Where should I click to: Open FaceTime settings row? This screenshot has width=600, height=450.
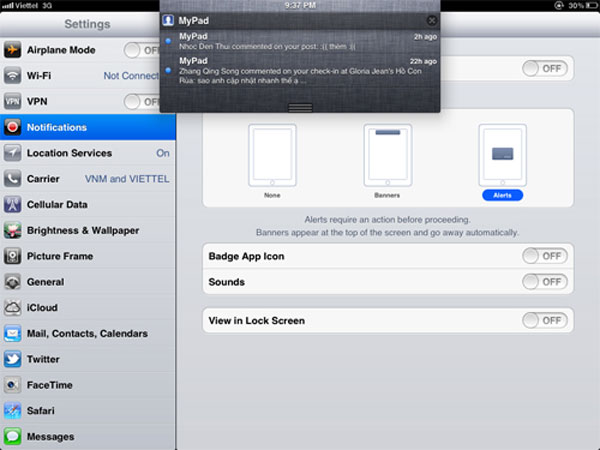88,385
